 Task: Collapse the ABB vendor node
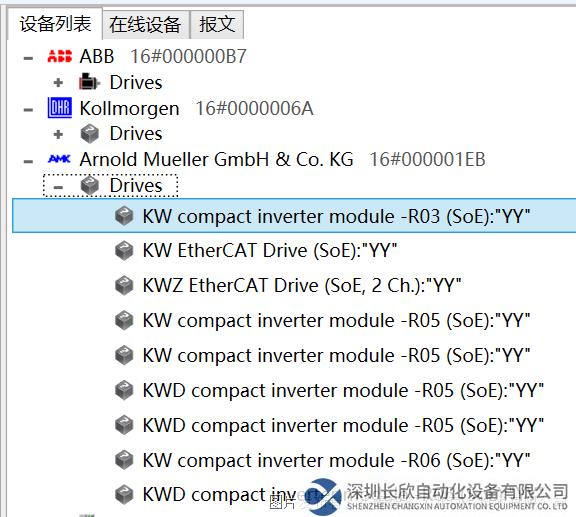[28, 58]
